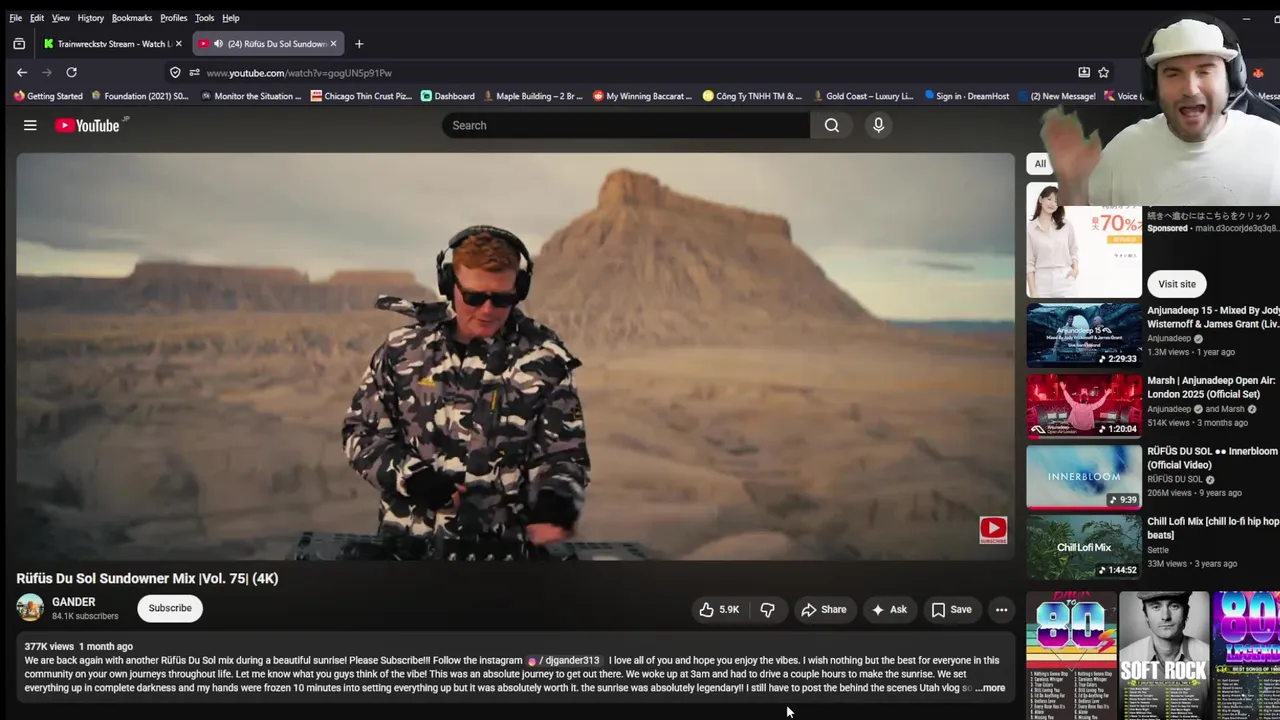Viewport: 1280px width, 720px height.
Task: Click the Subscribe button for GANDER
Action: pos(170,608)
